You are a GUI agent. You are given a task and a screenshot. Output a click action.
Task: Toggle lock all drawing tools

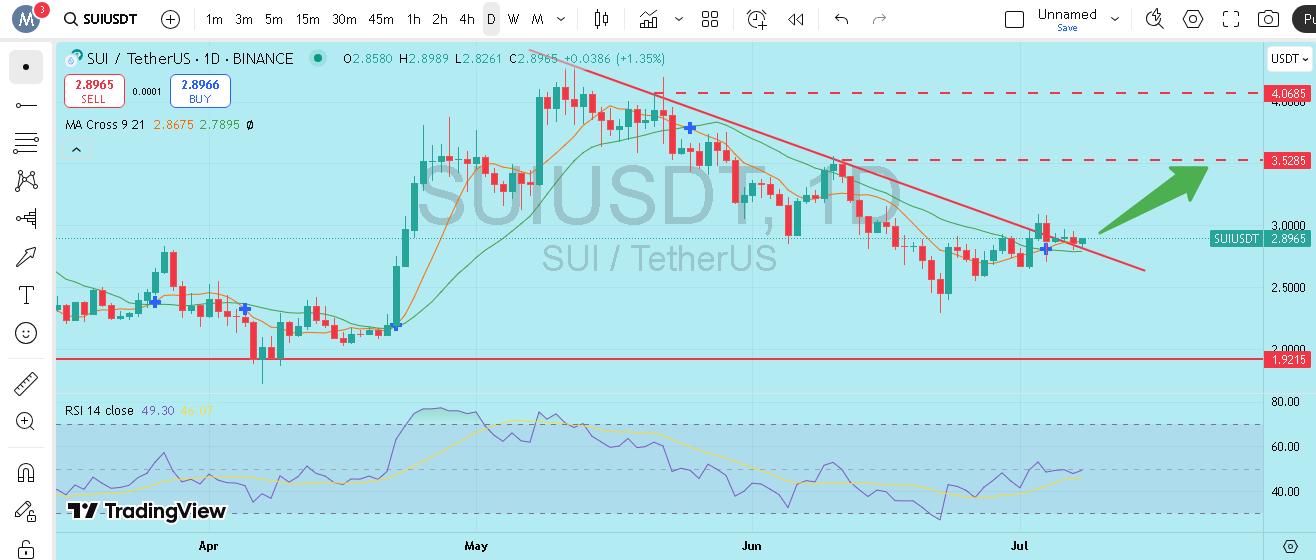(26, 548)
